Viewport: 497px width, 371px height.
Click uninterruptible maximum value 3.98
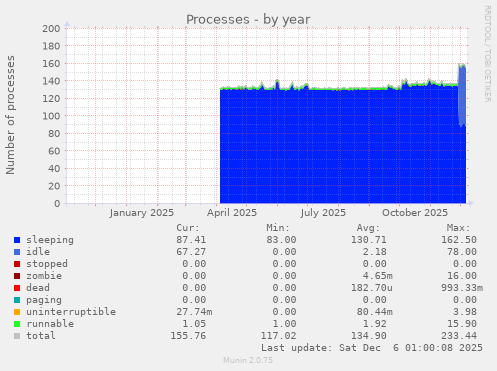coord(465,312)
